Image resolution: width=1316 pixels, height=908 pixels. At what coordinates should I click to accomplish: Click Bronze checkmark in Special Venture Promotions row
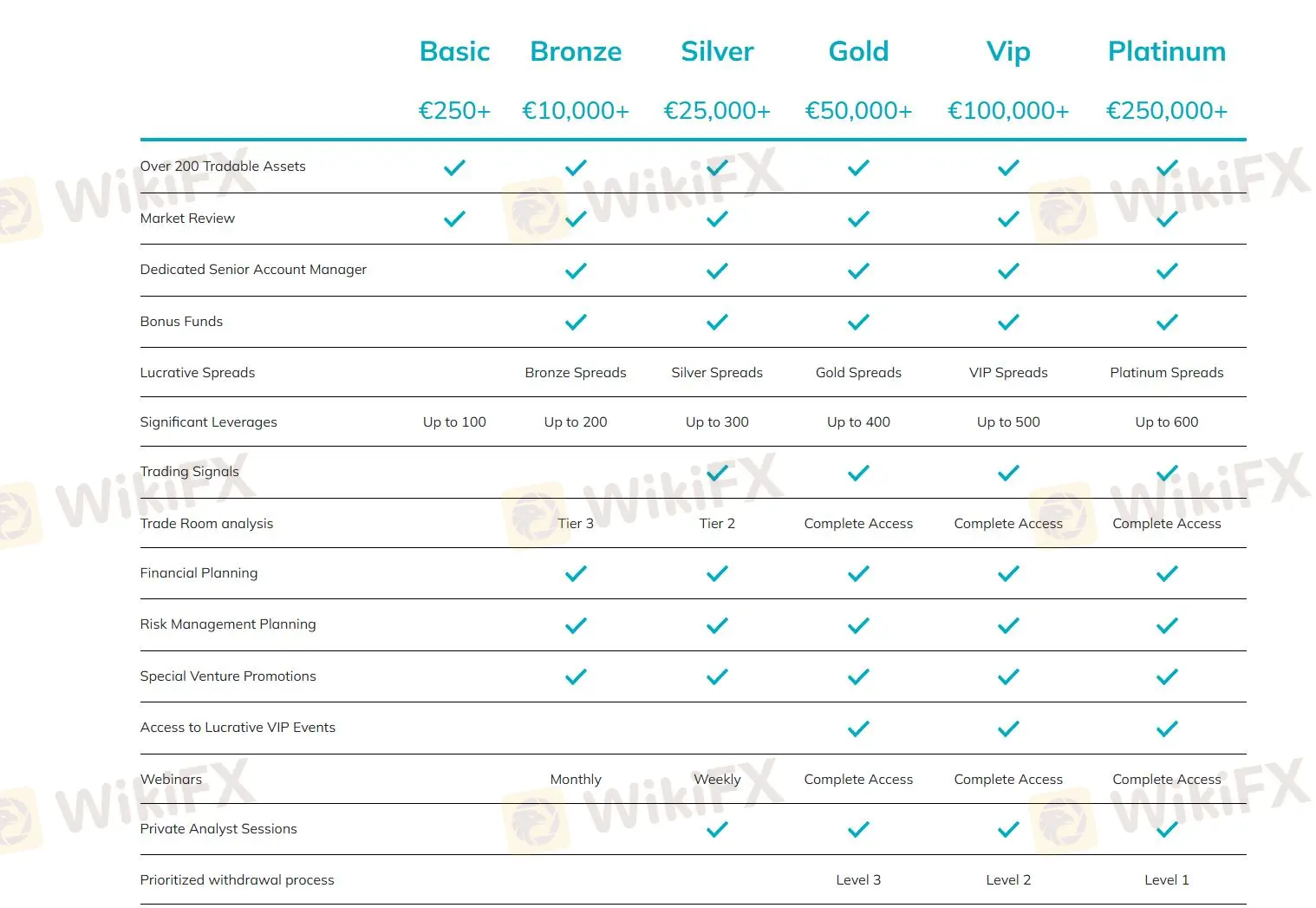[x=576, y=676]
